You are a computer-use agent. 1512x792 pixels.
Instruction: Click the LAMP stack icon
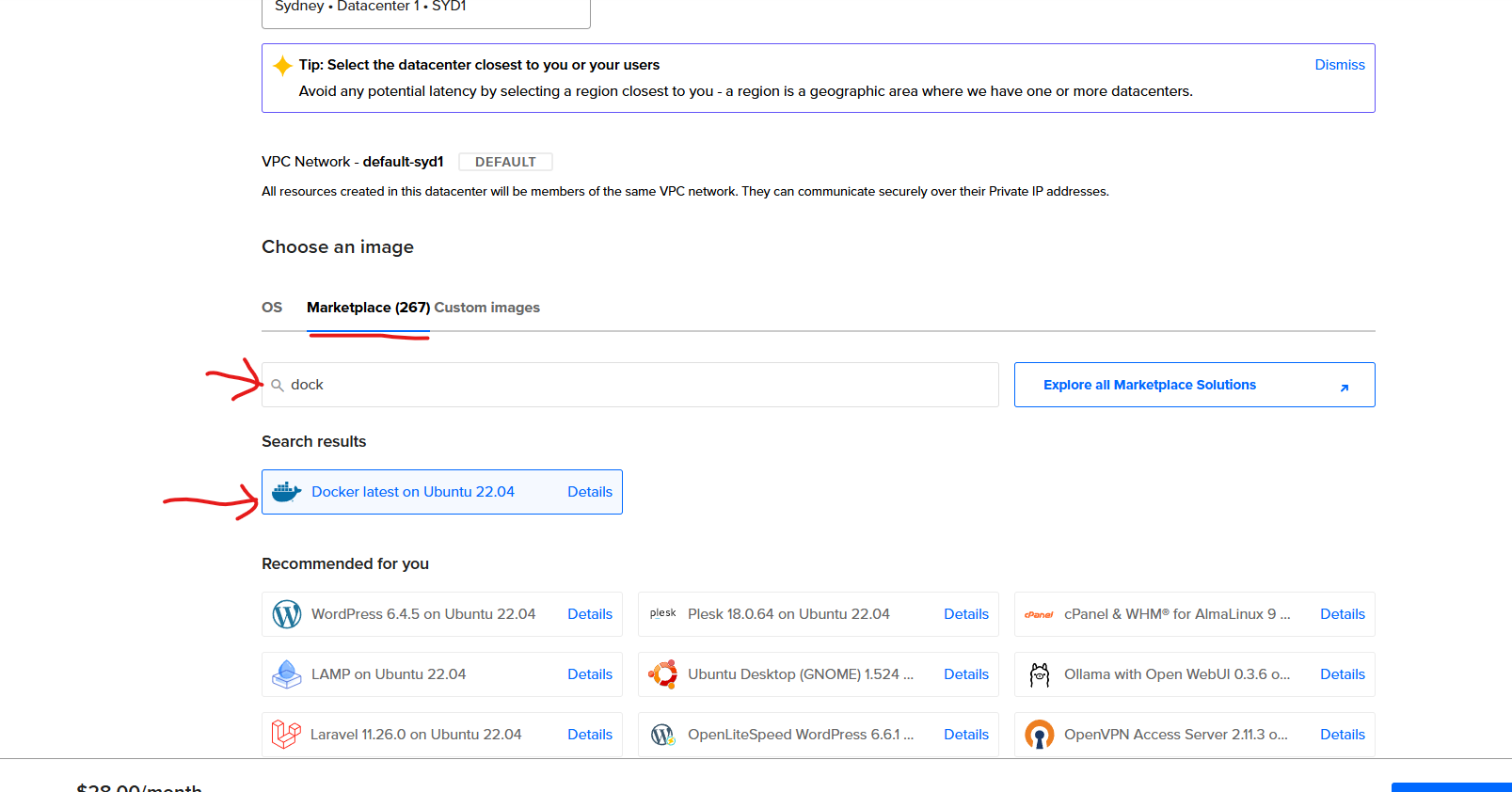(286, 674)
